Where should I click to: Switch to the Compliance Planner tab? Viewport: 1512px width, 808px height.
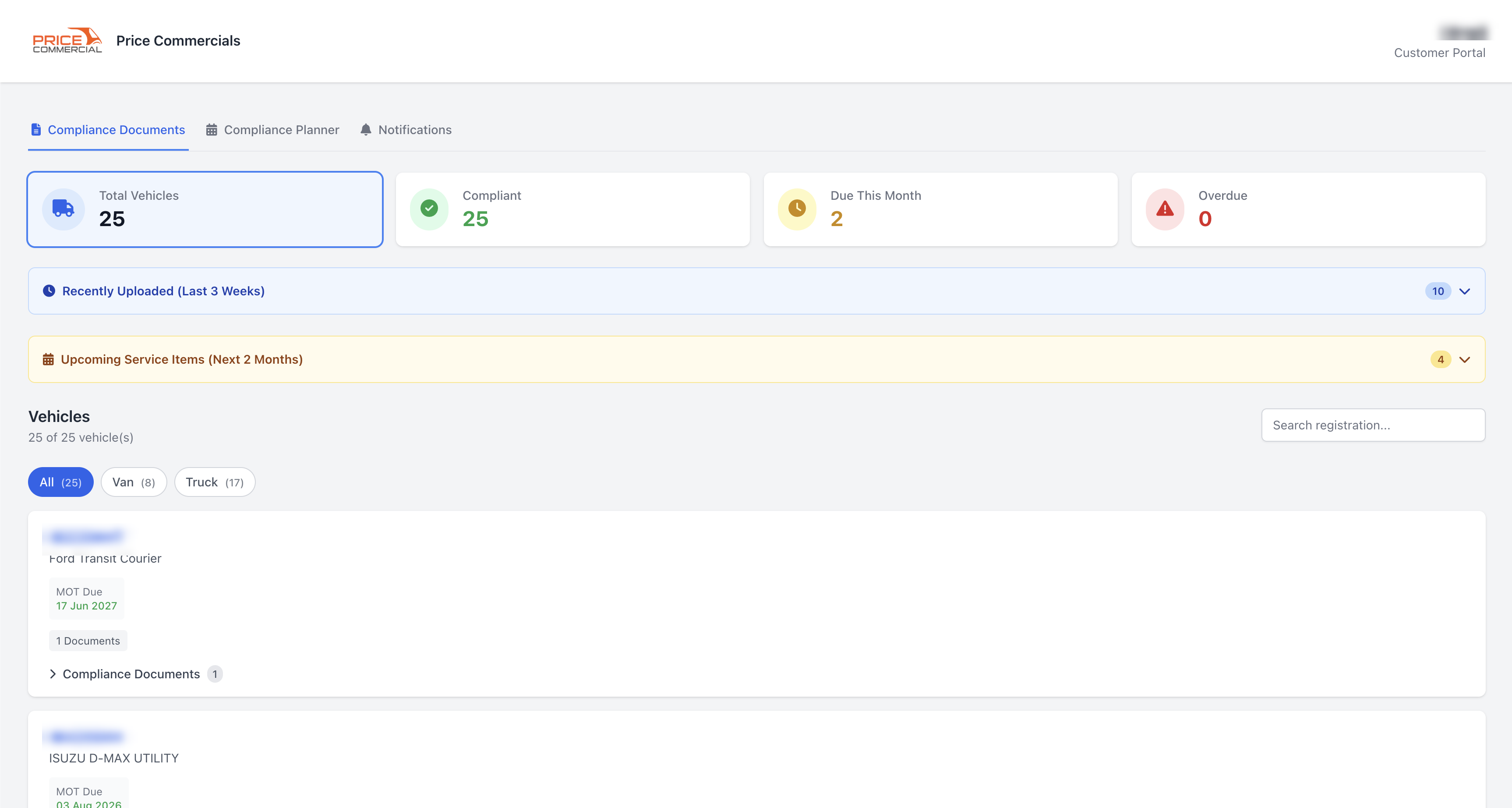point(272,130)
